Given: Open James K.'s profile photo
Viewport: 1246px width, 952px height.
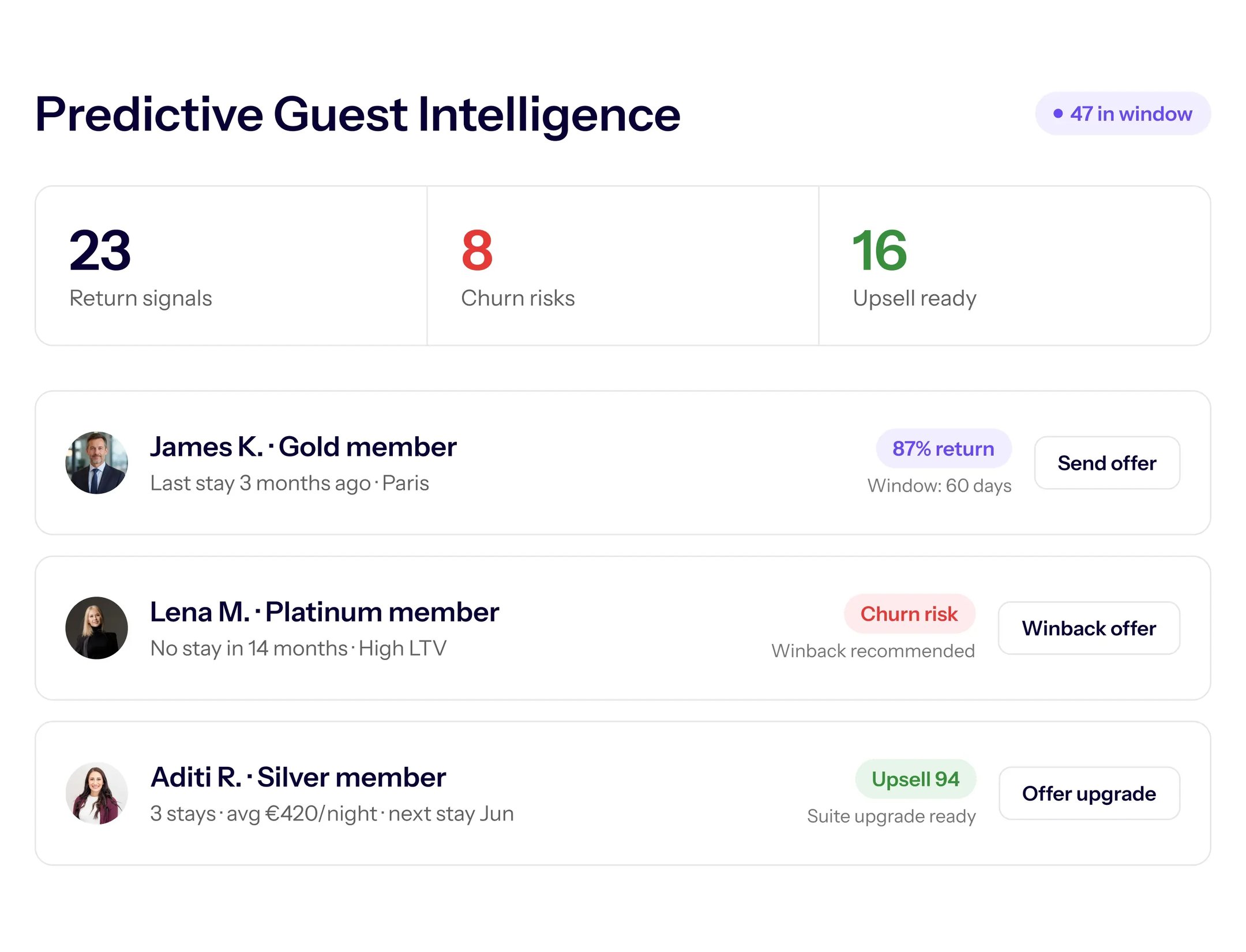Looking at the screenshot, I should pyautogui.click(x=96, y=463).
